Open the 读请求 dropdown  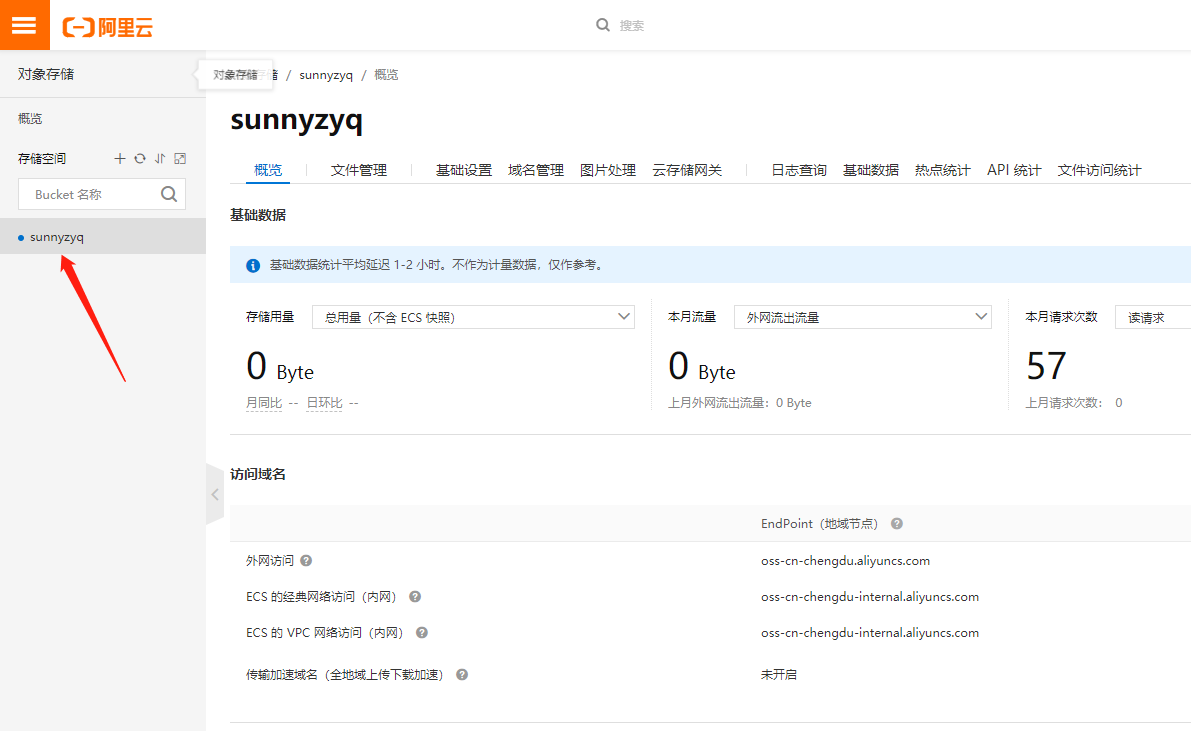pos(1153,317)
